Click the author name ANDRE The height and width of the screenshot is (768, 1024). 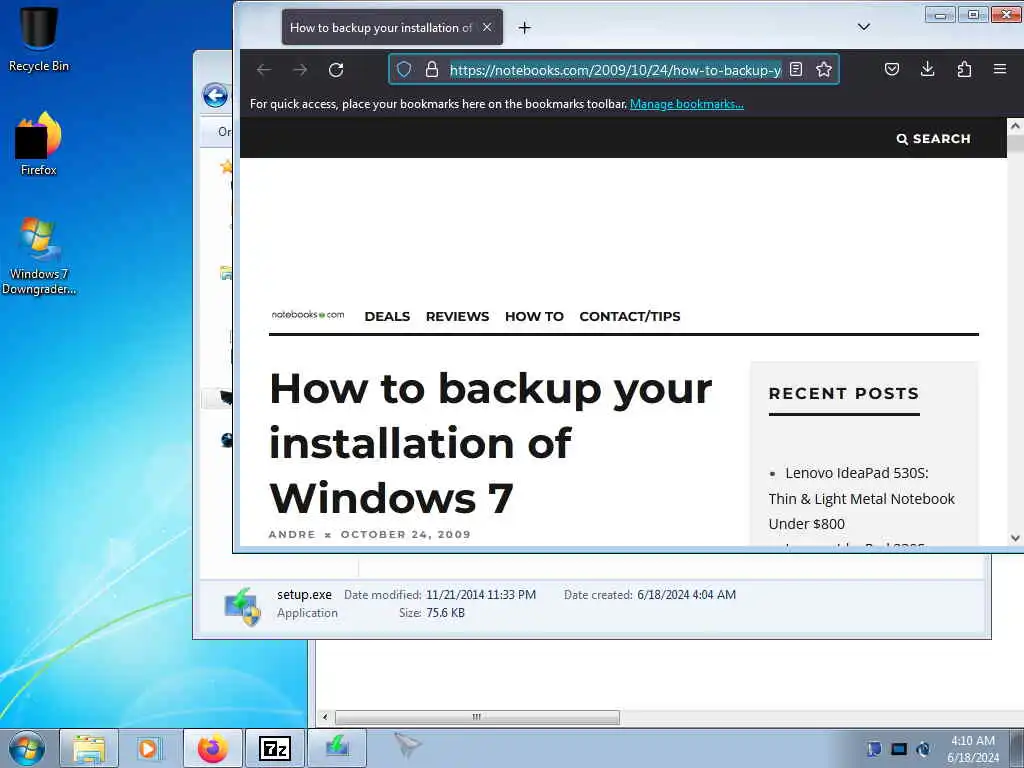pyautogui.click(x=292, y=534)
